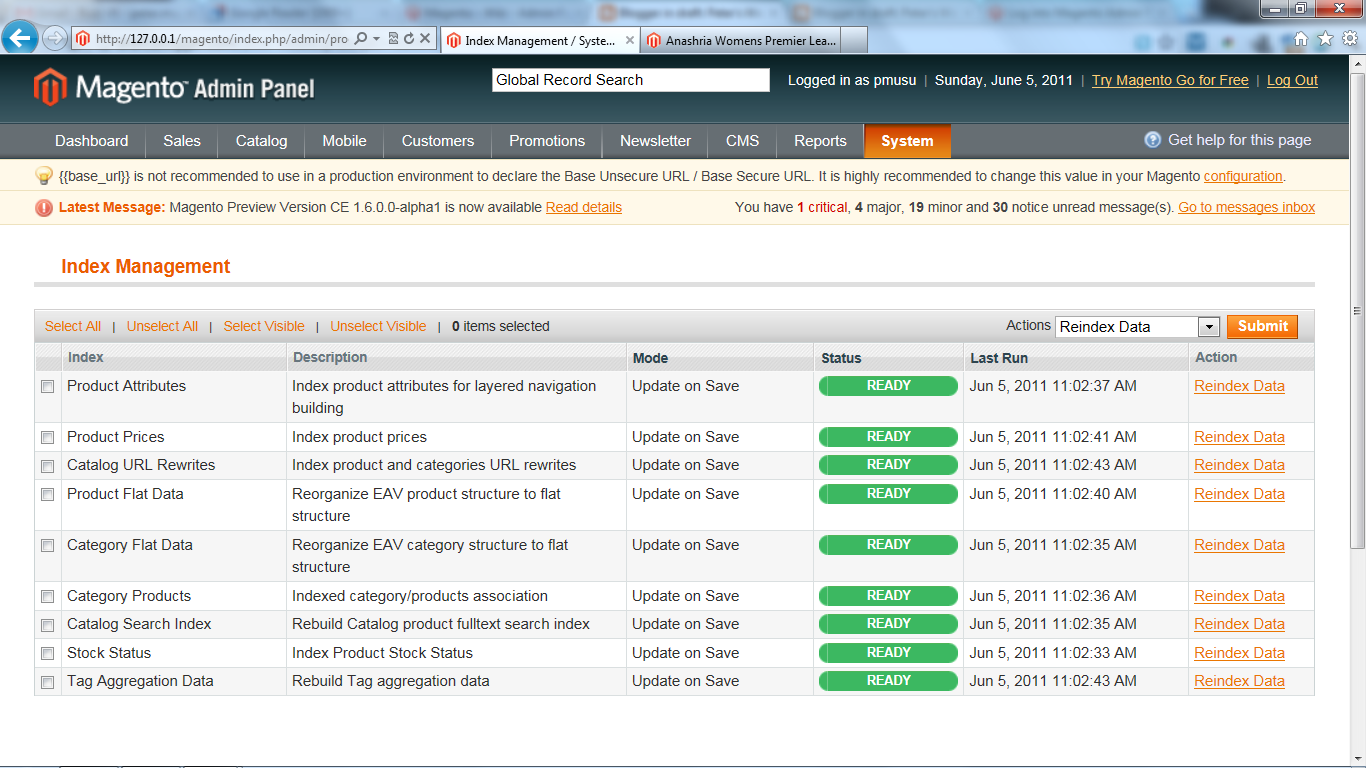Reindex Data for Product Prices row
The image size is (1366, 768).
click(x=1239, y=437)
